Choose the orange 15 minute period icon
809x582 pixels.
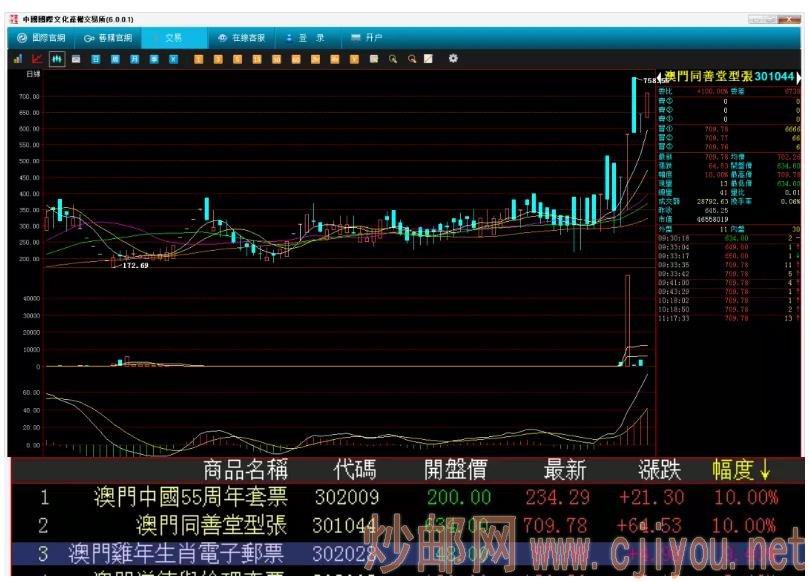257,59
